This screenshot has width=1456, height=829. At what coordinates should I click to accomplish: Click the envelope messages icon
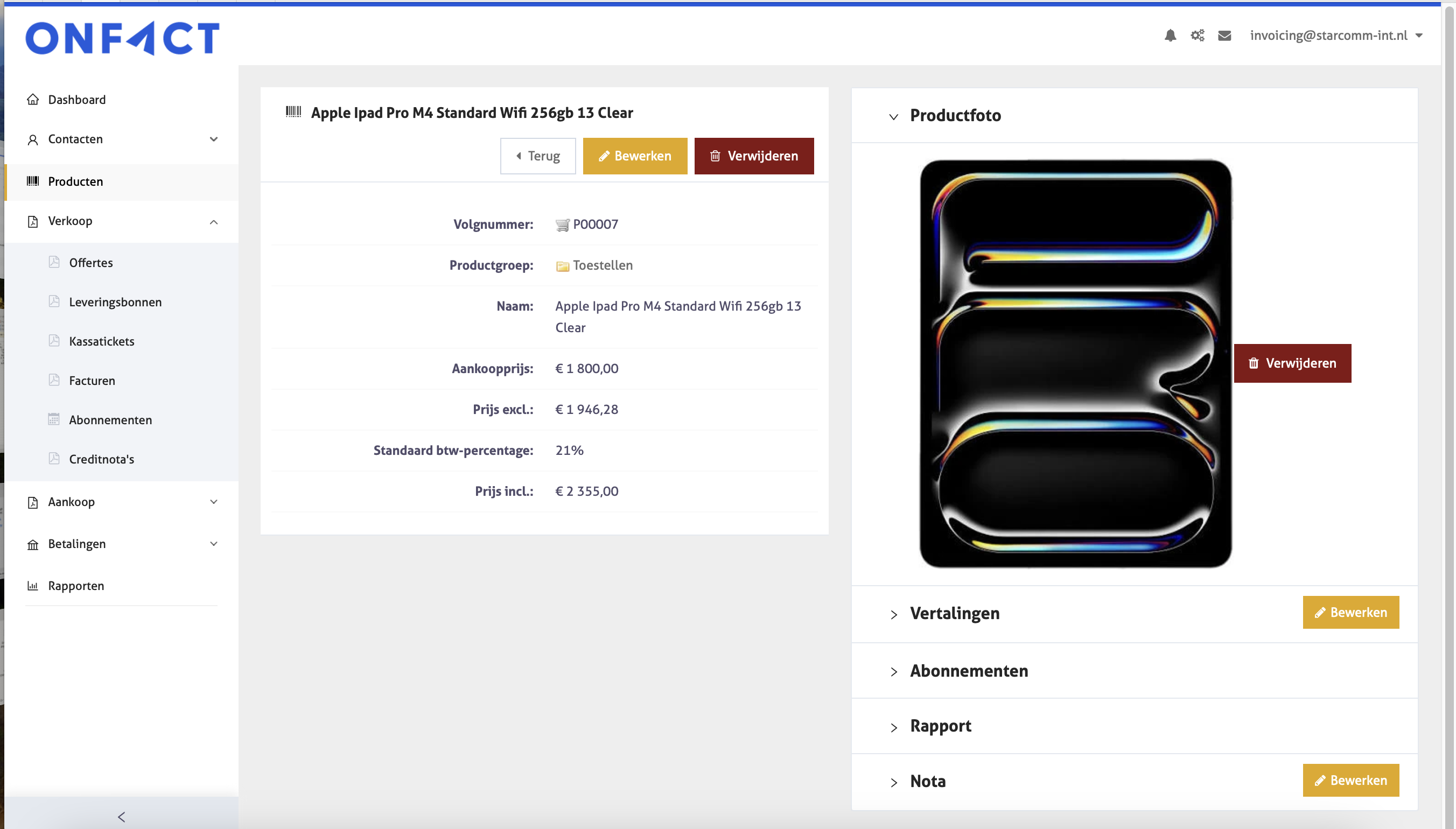(1224, 36)
